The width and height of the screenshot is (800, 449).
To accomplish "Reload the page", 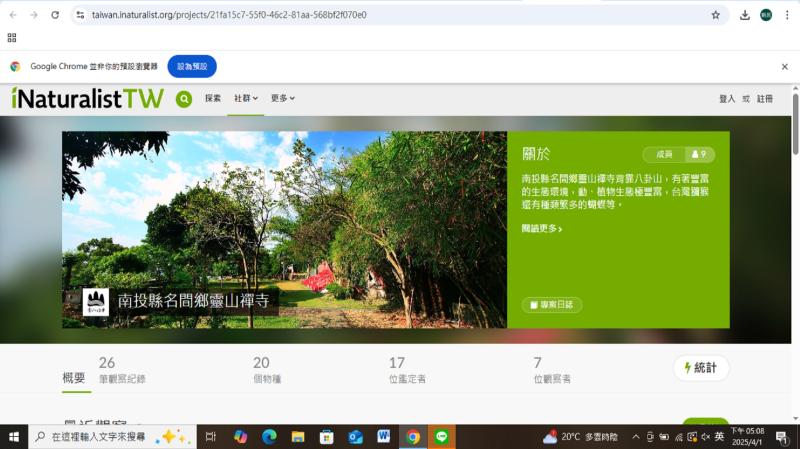I will click(55, 15).
